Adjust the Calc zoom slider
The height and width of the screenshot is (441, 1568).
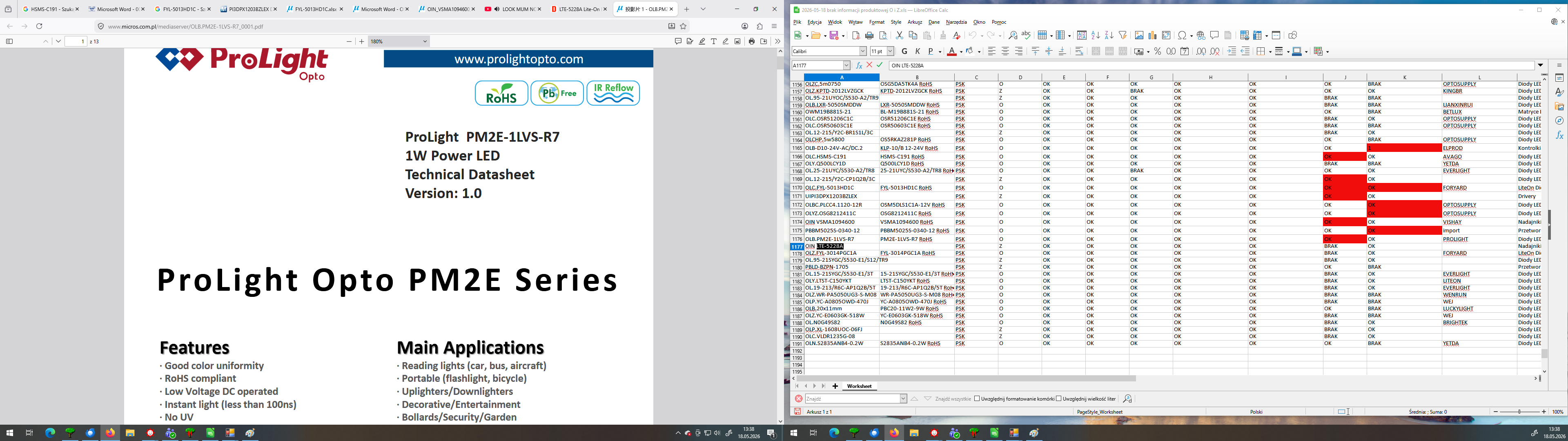click(x=1519, y=412)
